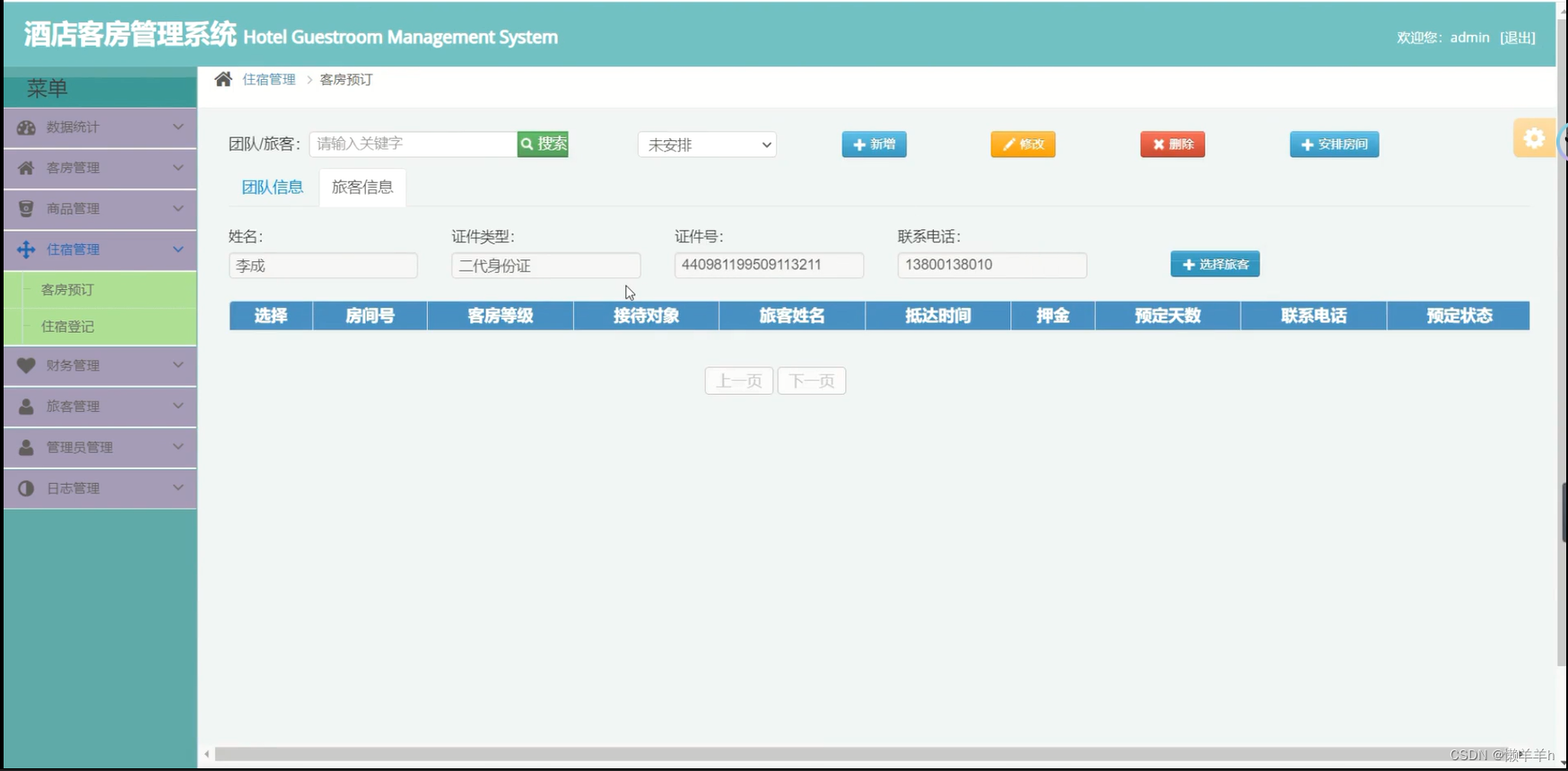The height and width of the screenshot is (771, 1568).
Task: Open the 未安排 status dropdown
Action: click(x=707, y=145)
